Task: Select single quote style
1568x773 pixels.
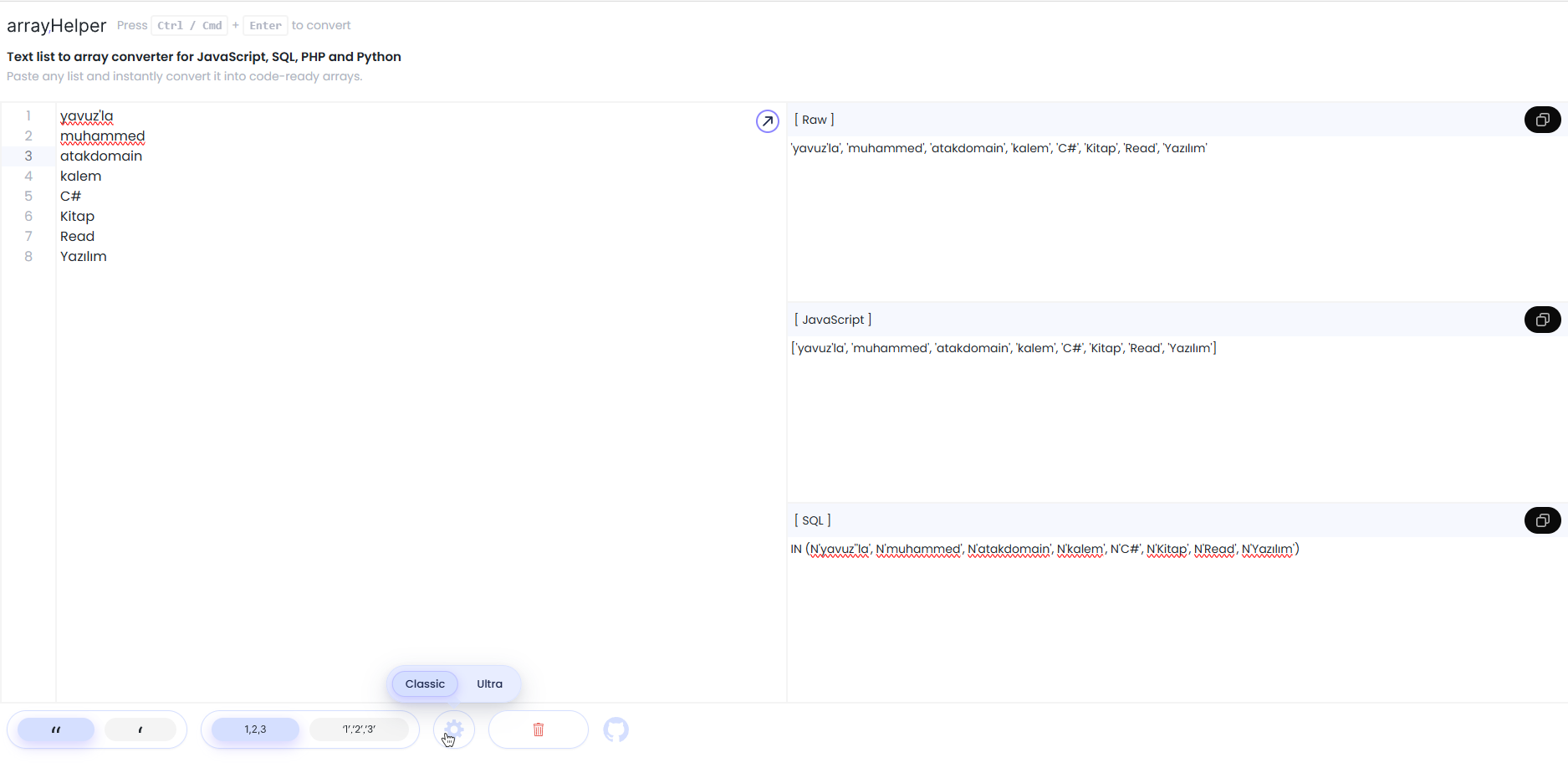Action: (140, 729)
